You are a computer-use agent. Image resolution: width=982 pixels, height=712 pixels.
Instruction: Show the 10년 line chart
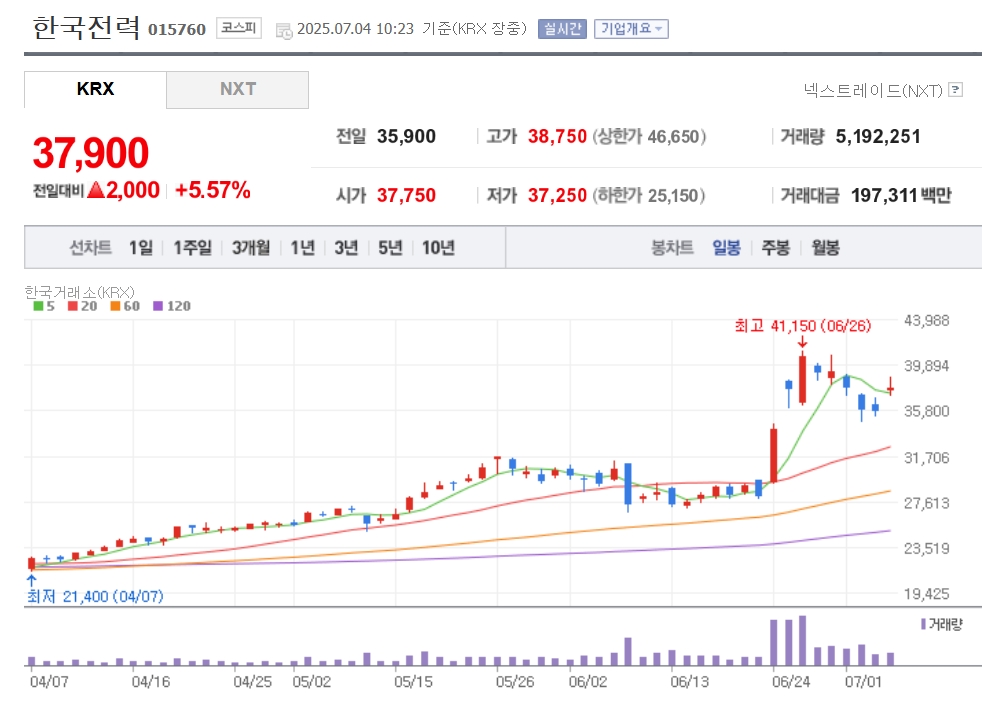click(x=438, y=248)
